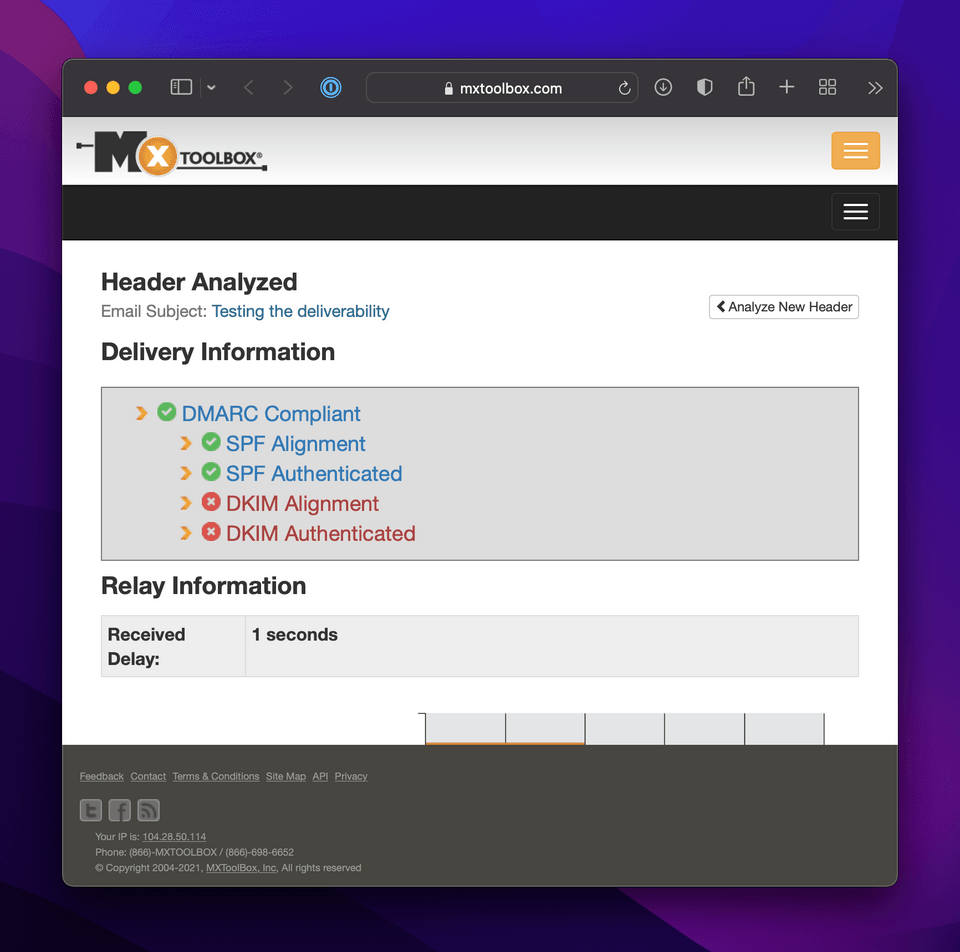Image resolution: width=960 pixels, height=952 pixels.
Task: Reload the page with refresh icon
Action: 625,88
